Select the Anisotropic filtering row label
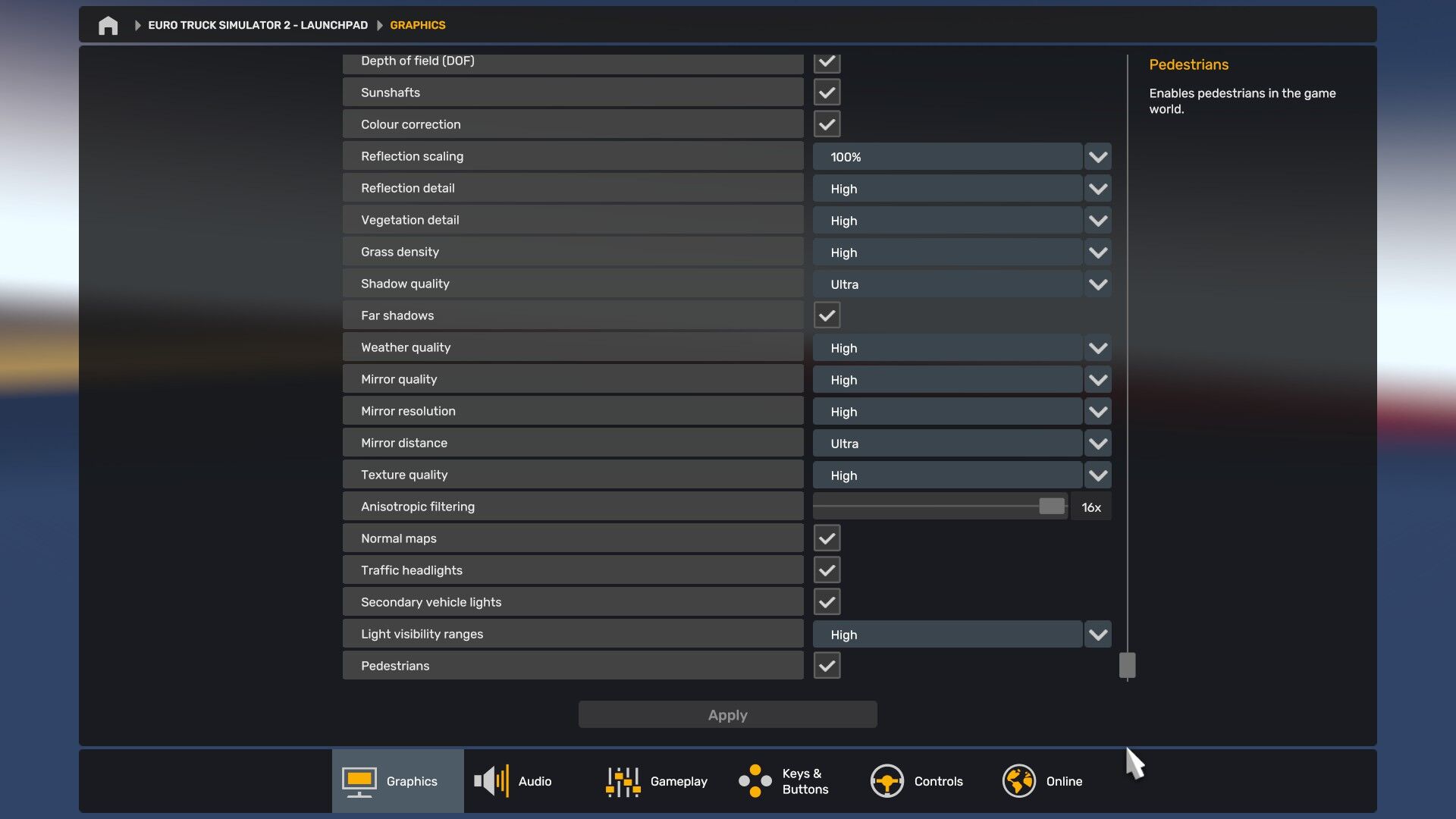 [x=573, y=507]
